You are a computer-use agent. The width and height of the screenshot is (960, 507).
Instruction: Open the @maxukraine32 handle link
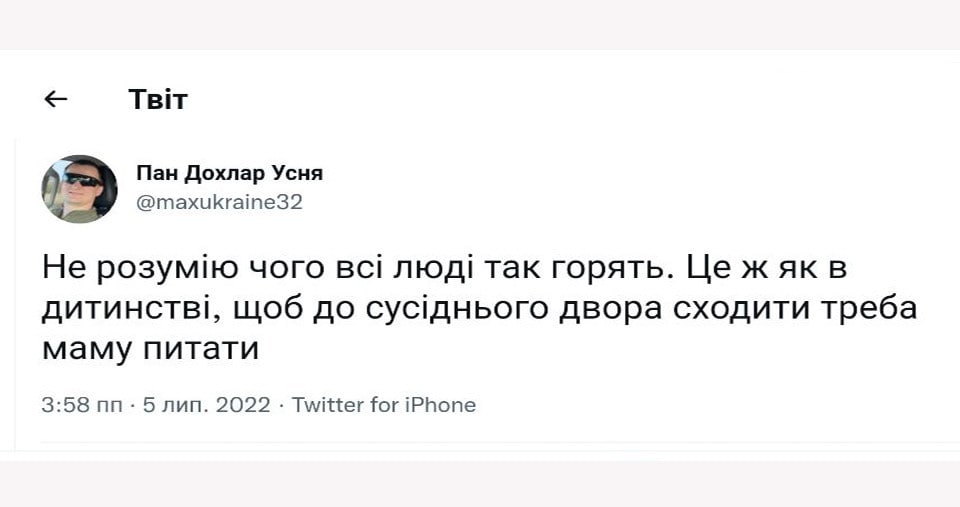tap(219, 202)
